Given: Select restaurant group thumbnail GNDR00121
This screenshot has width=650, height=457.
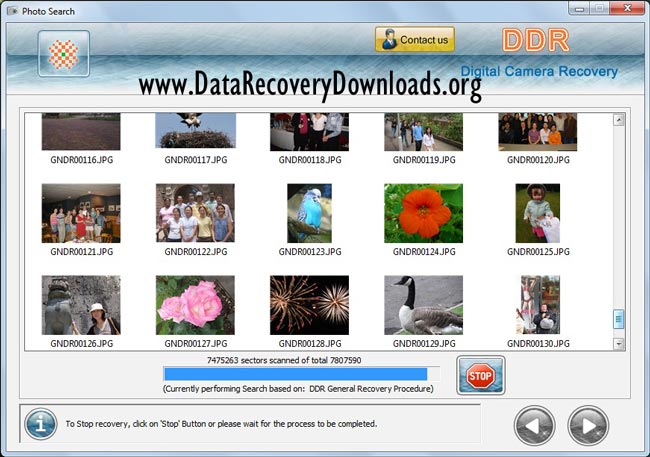Looking at the screenshot, I should (81, 213).
